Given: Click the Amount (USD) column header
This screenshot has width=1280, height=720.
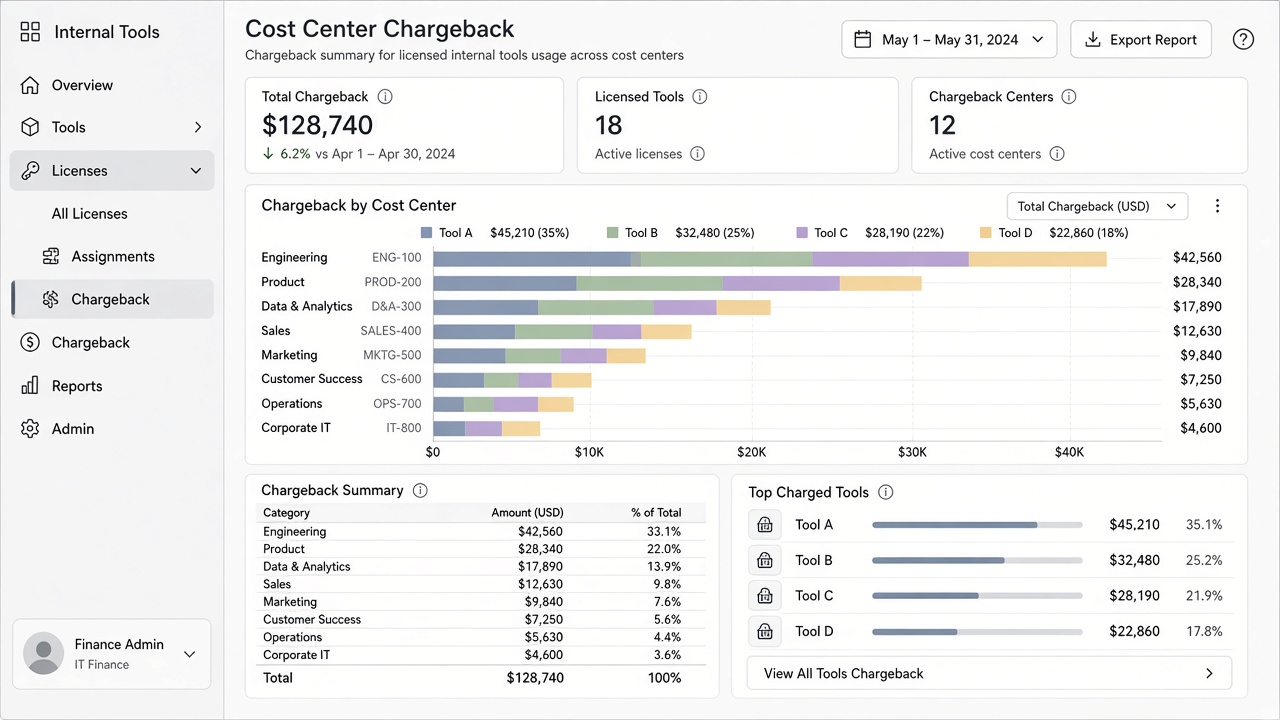Looking at the screenshot, I should [527, 513].
